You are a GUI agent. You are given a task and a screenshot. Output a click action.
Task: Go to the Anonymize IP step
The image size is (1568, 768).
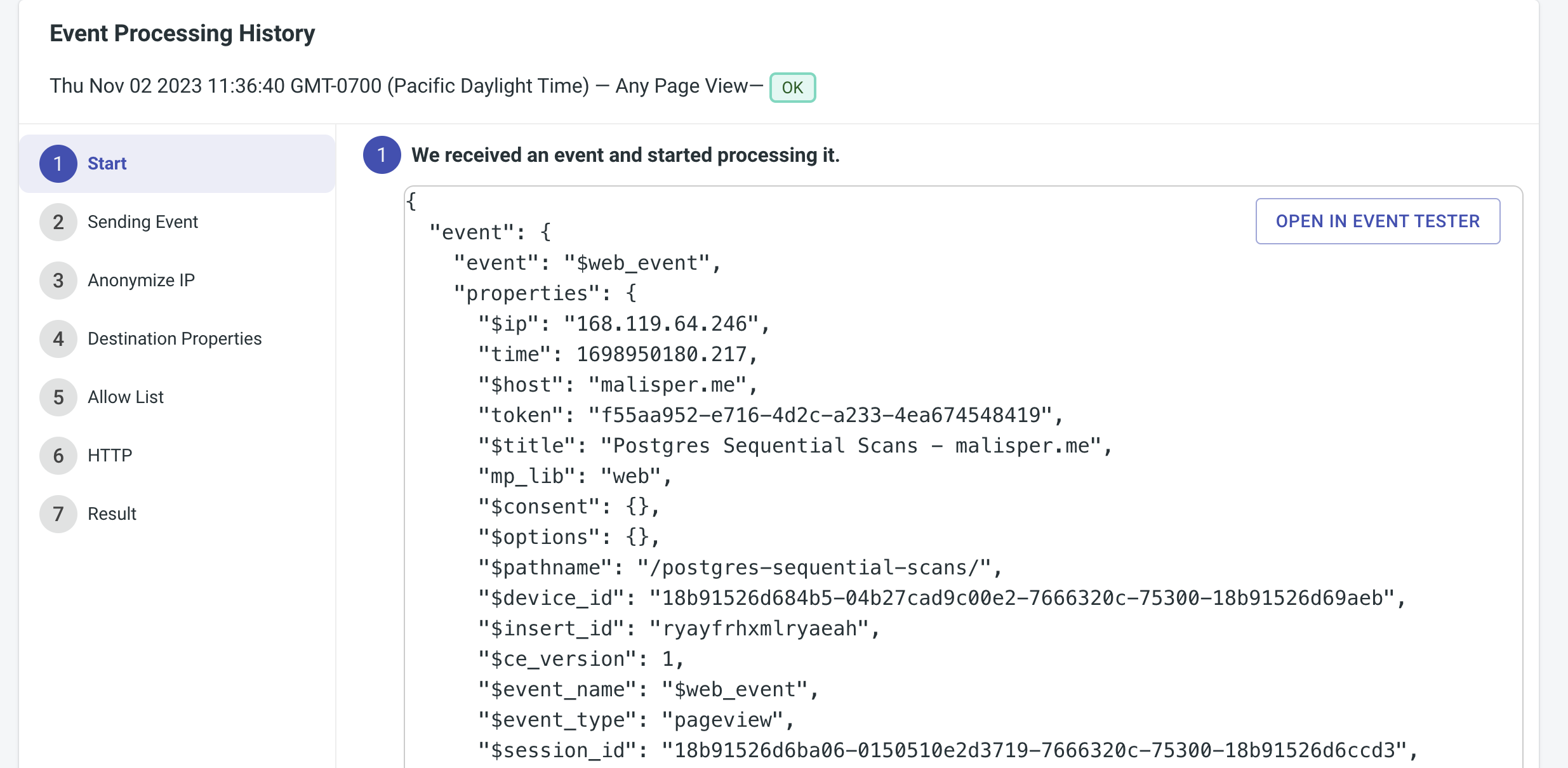141,281
